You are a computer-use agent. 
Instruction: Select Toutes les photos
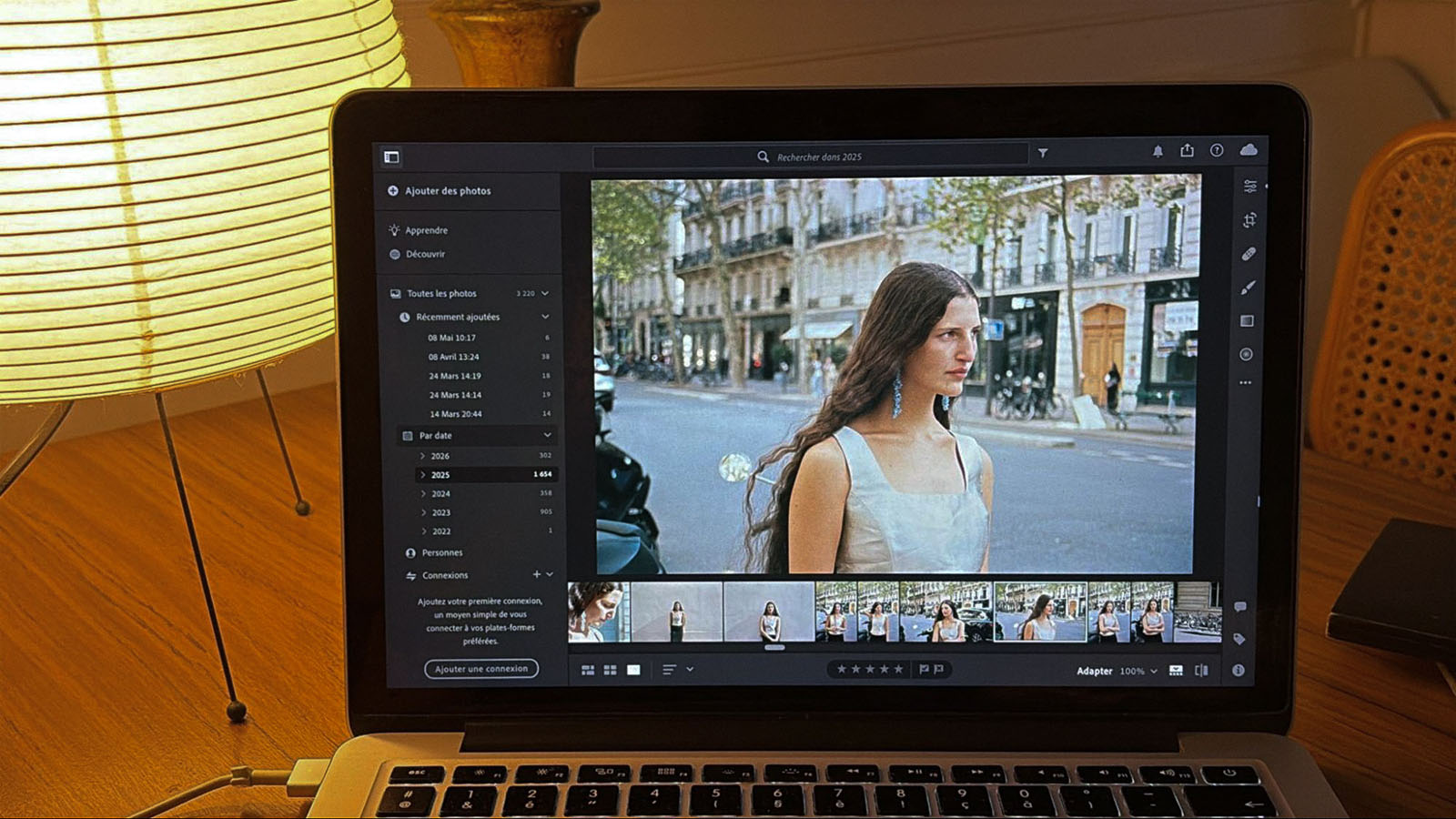tap(441, 293)
